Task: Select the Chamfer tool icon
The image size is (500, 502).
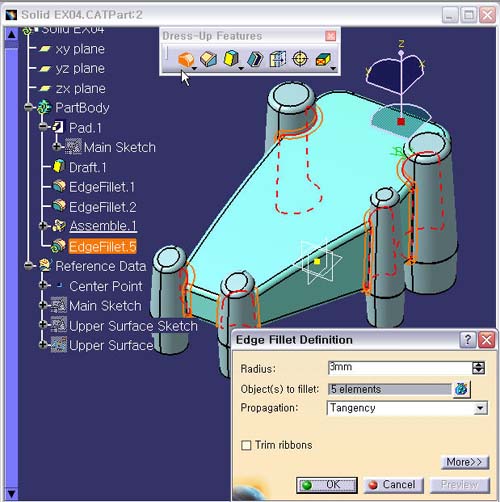Action: pos(209,59)
